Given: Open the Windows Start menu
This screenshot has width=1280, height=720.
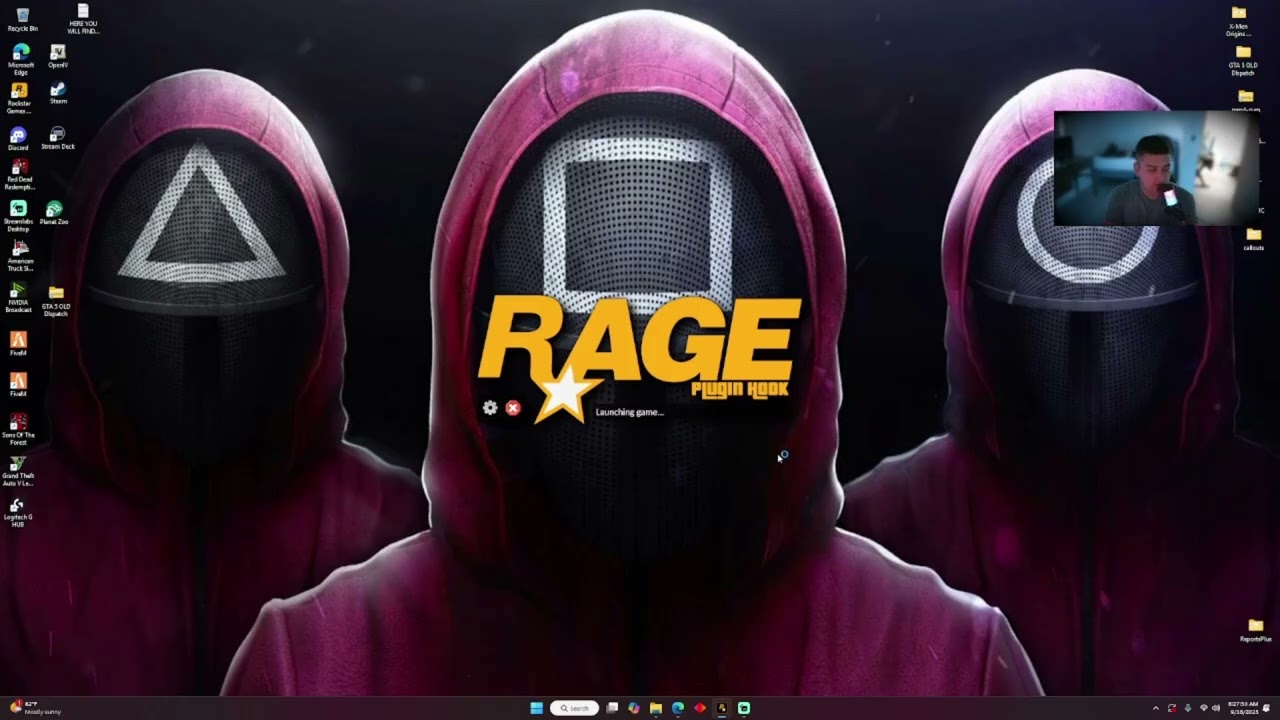Looking at the screenshot, I should click(536, 708).
